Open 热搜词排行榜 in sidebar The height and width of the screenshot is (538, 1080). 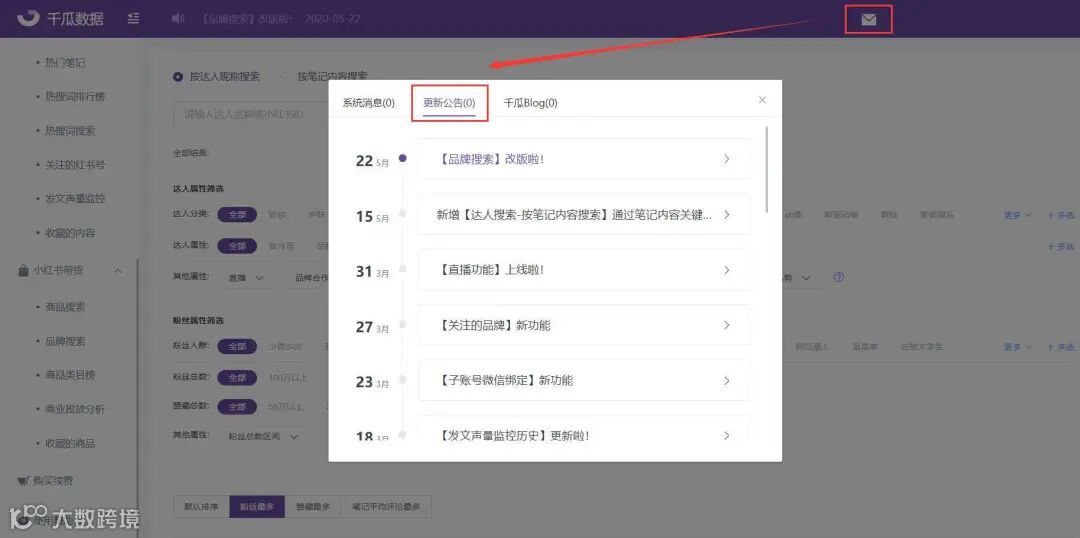(75, 96)
